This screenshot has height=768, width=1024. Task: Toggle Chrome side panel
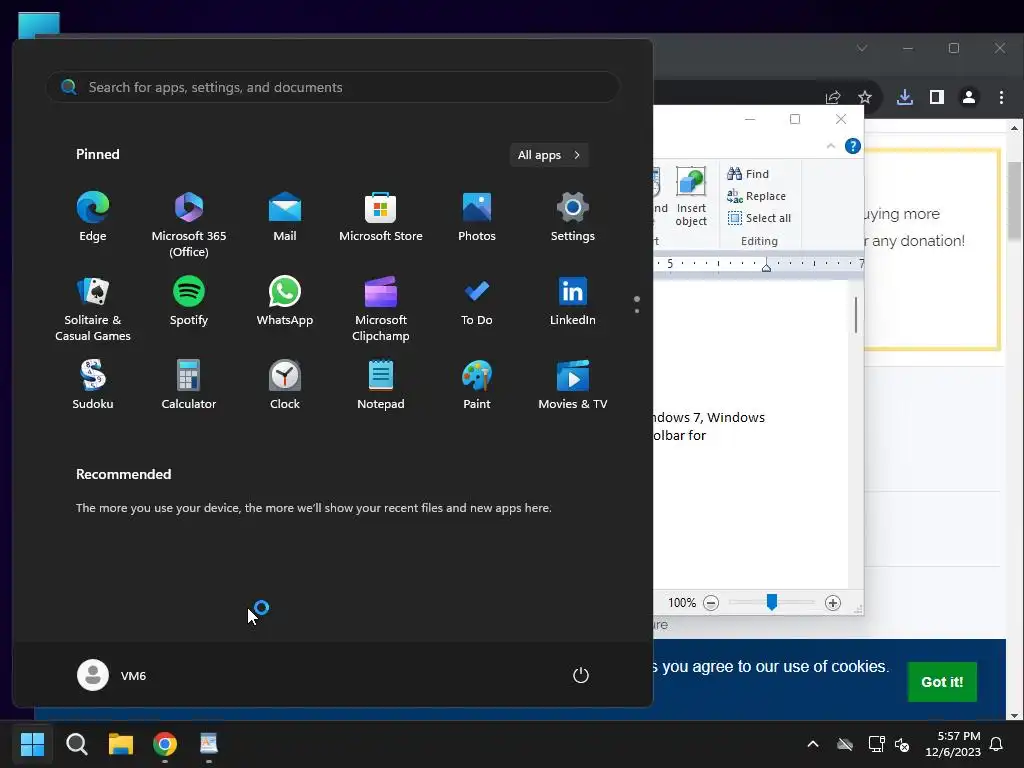click(936, 97)
